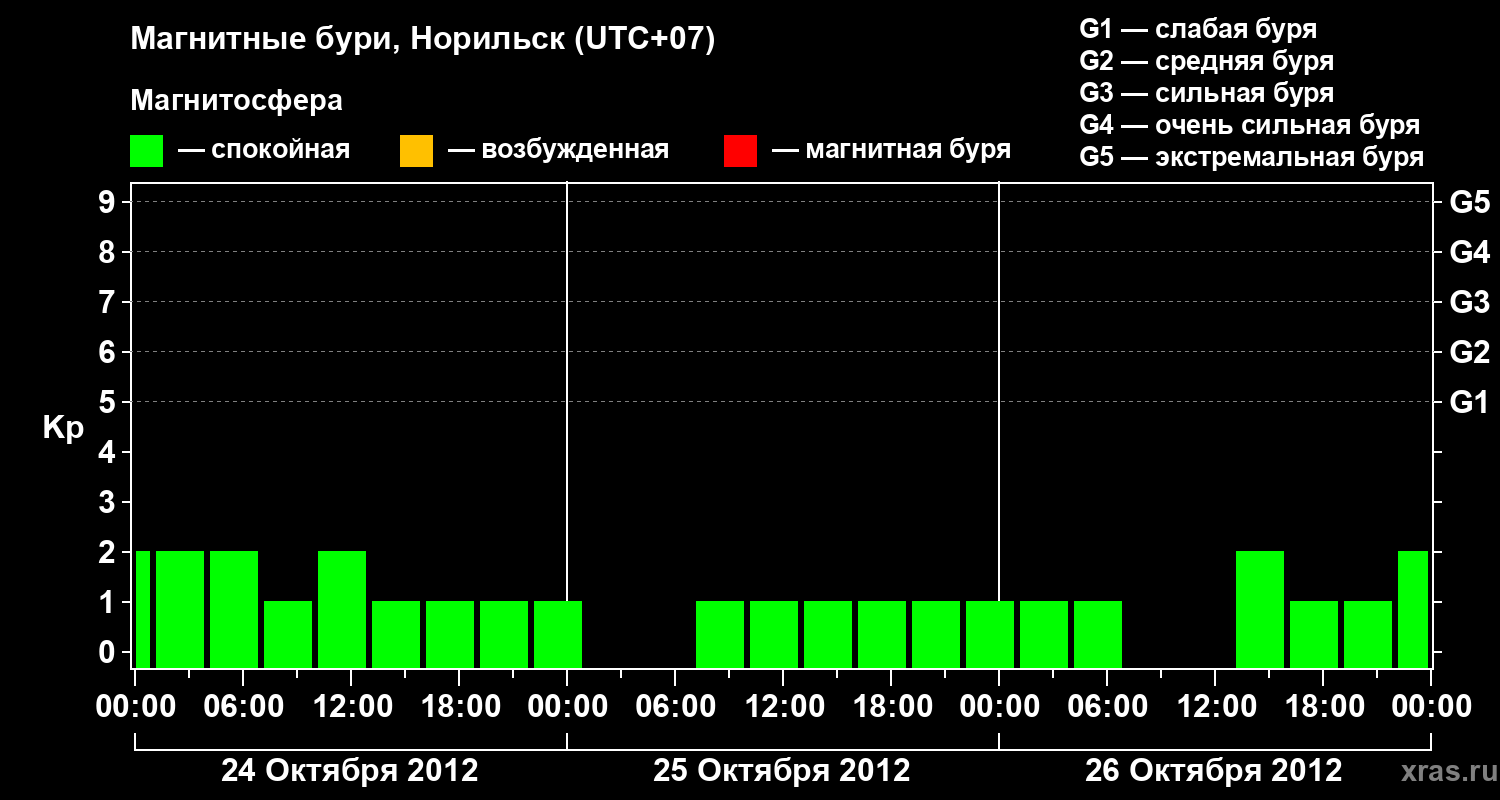Click the '— возбужденная' legend label
Screen dimensions: 1500x800
pyautogui.click(x=558, y=151)
